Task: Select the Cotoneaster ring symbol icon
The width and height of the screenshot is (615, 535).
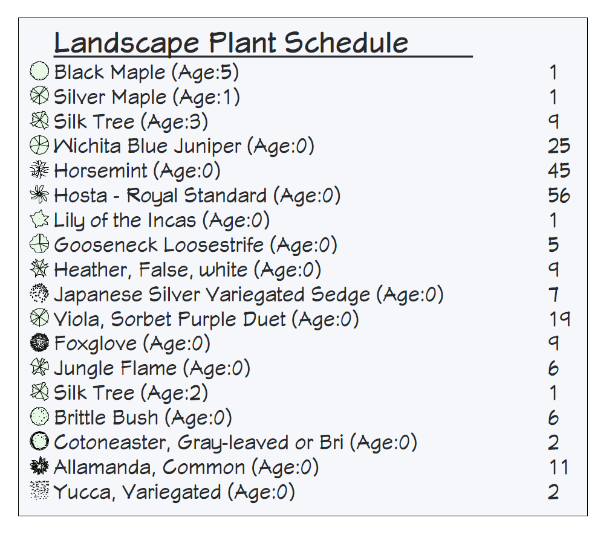Action: 40,442
